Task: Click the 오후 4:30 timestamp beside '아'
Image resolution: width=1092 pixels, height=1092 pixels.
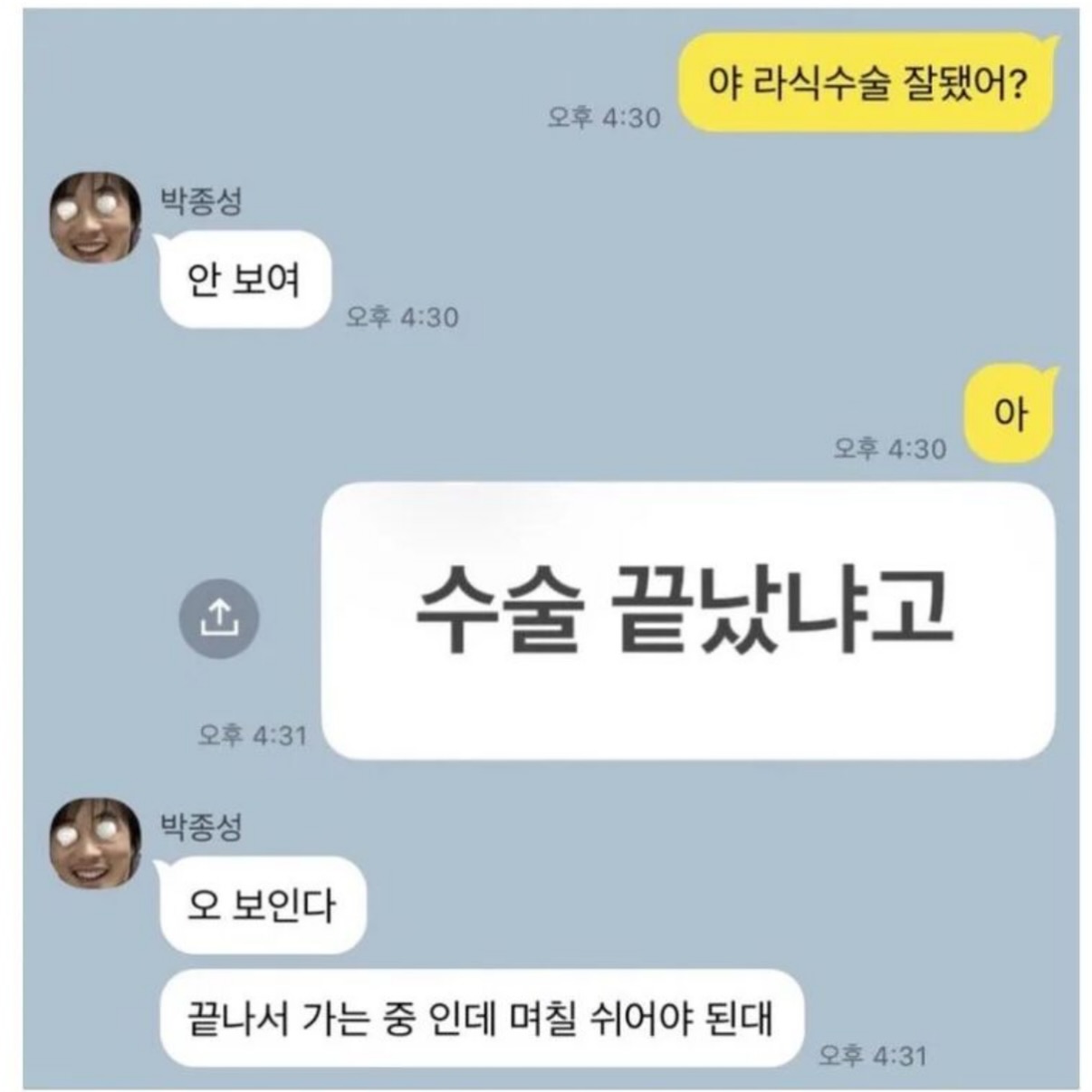Action: [x=890, y=448]
